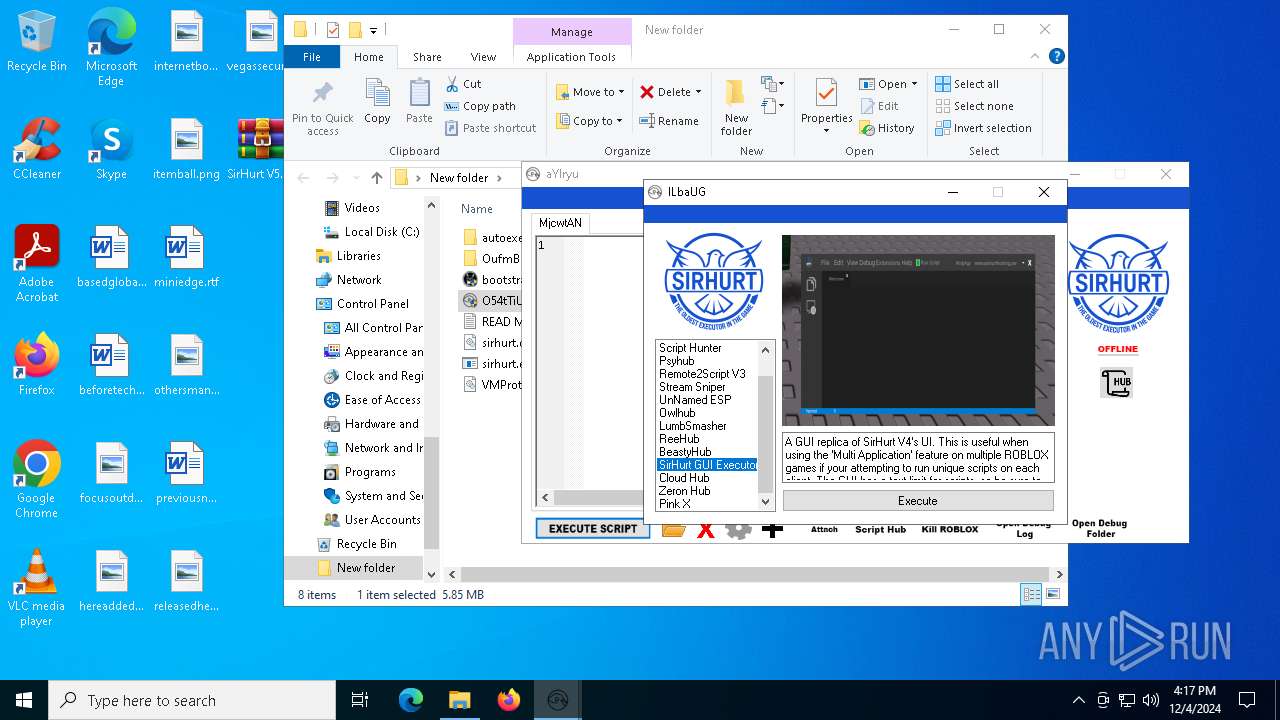Click the Kill ROBLOX button

pos(950,529)
